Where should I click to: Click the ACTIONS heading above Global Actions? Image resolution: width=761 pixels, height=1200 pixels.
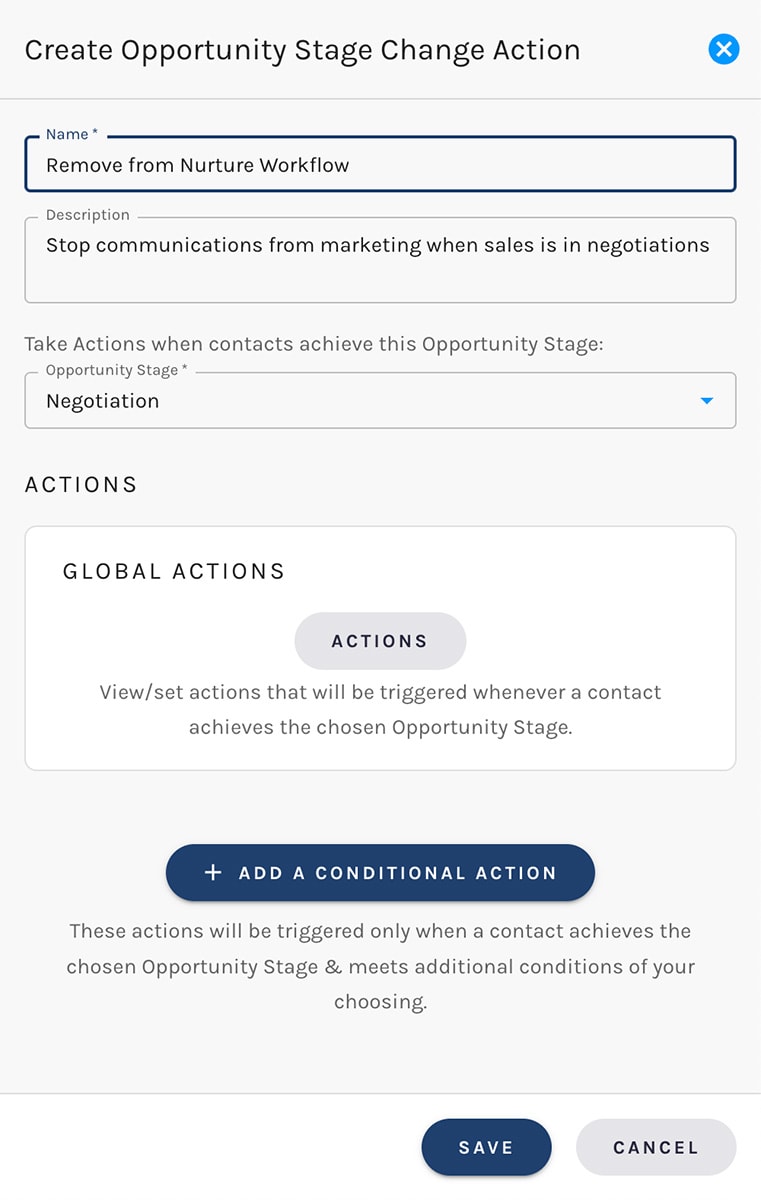81,484
